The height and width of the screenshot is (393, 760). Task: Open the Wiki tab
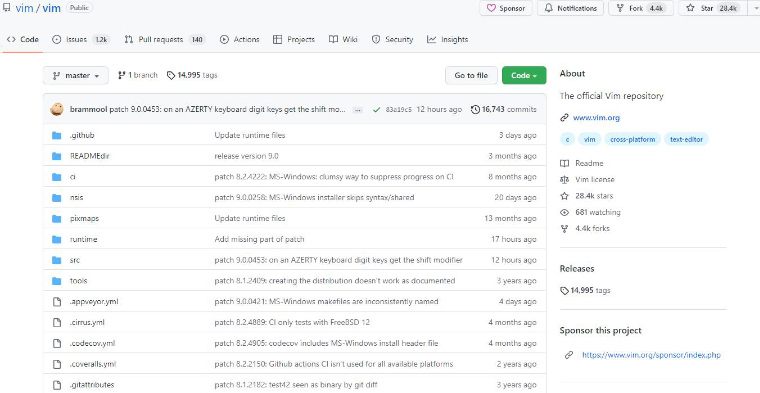pyautogui.click(x=343, y=40)
